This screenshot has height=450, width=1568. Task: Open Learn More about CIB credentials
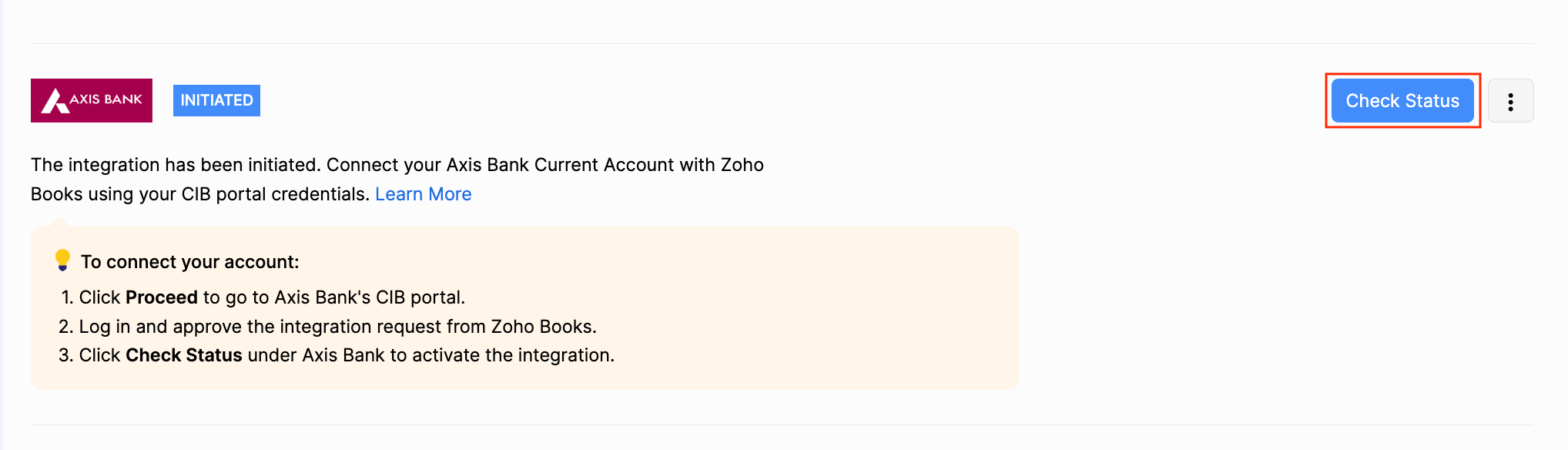(x=423, y=193)
